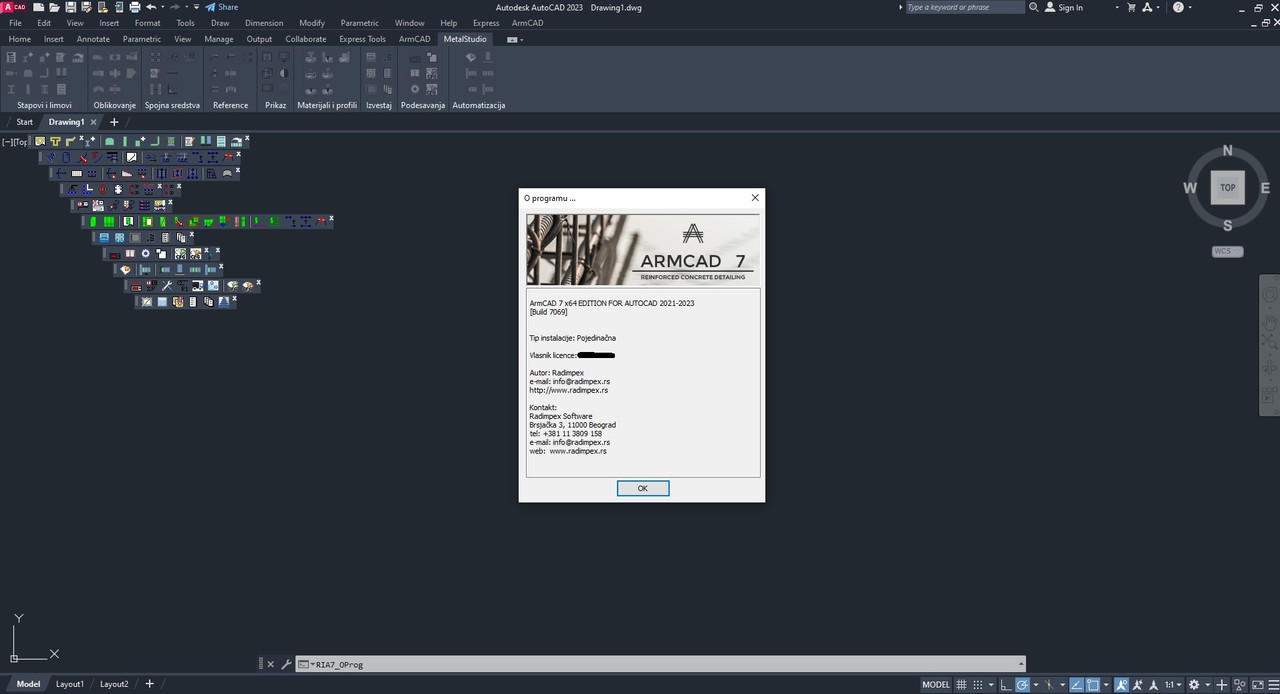Open the Modify menu

(312, 23)
